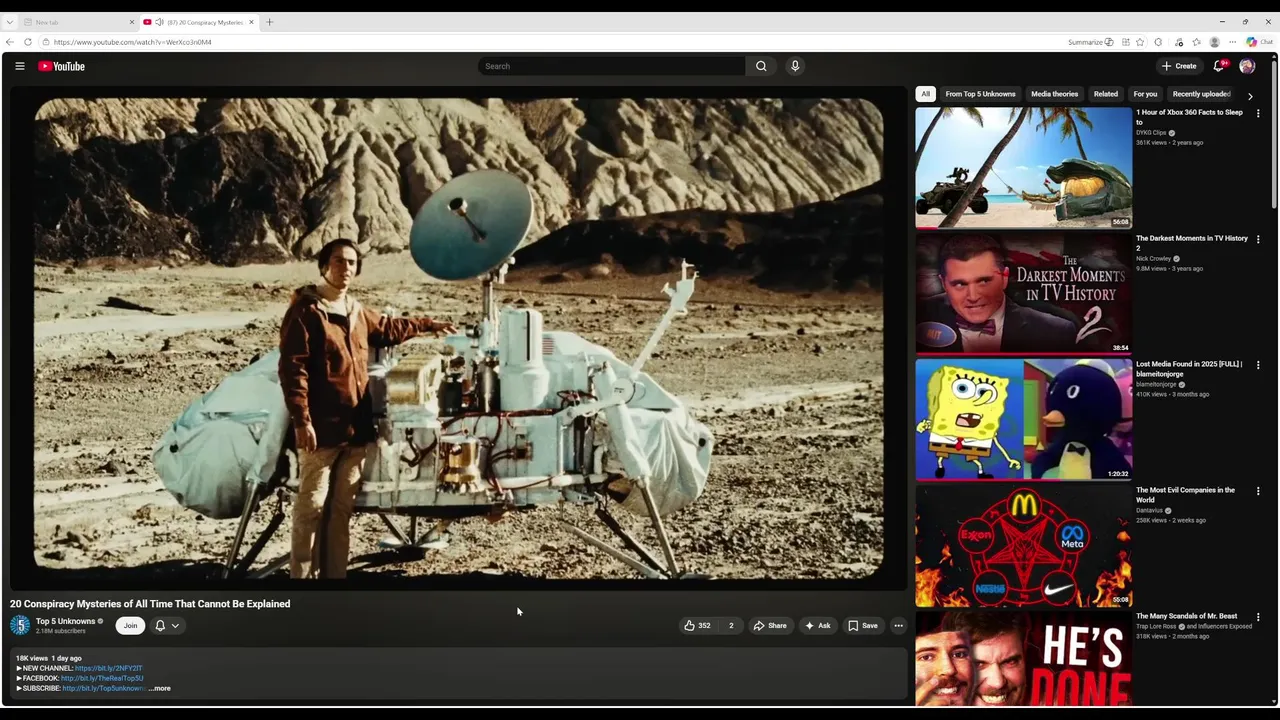Ask about this video
This screenshot has height=720, width=1280.
pos(818,626)
